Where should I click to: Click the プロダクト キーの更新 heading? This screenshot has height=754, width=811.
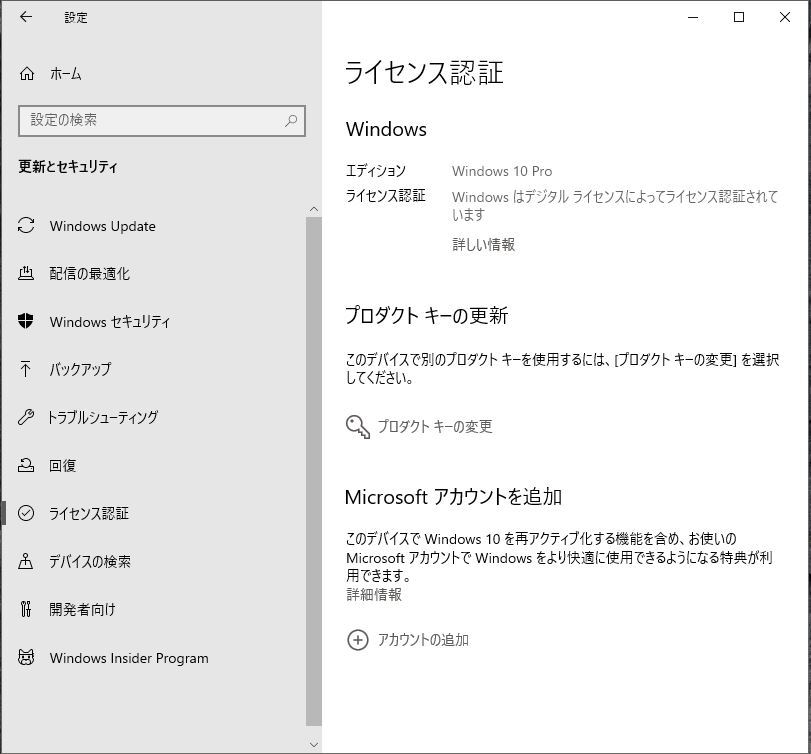(426, 315)
